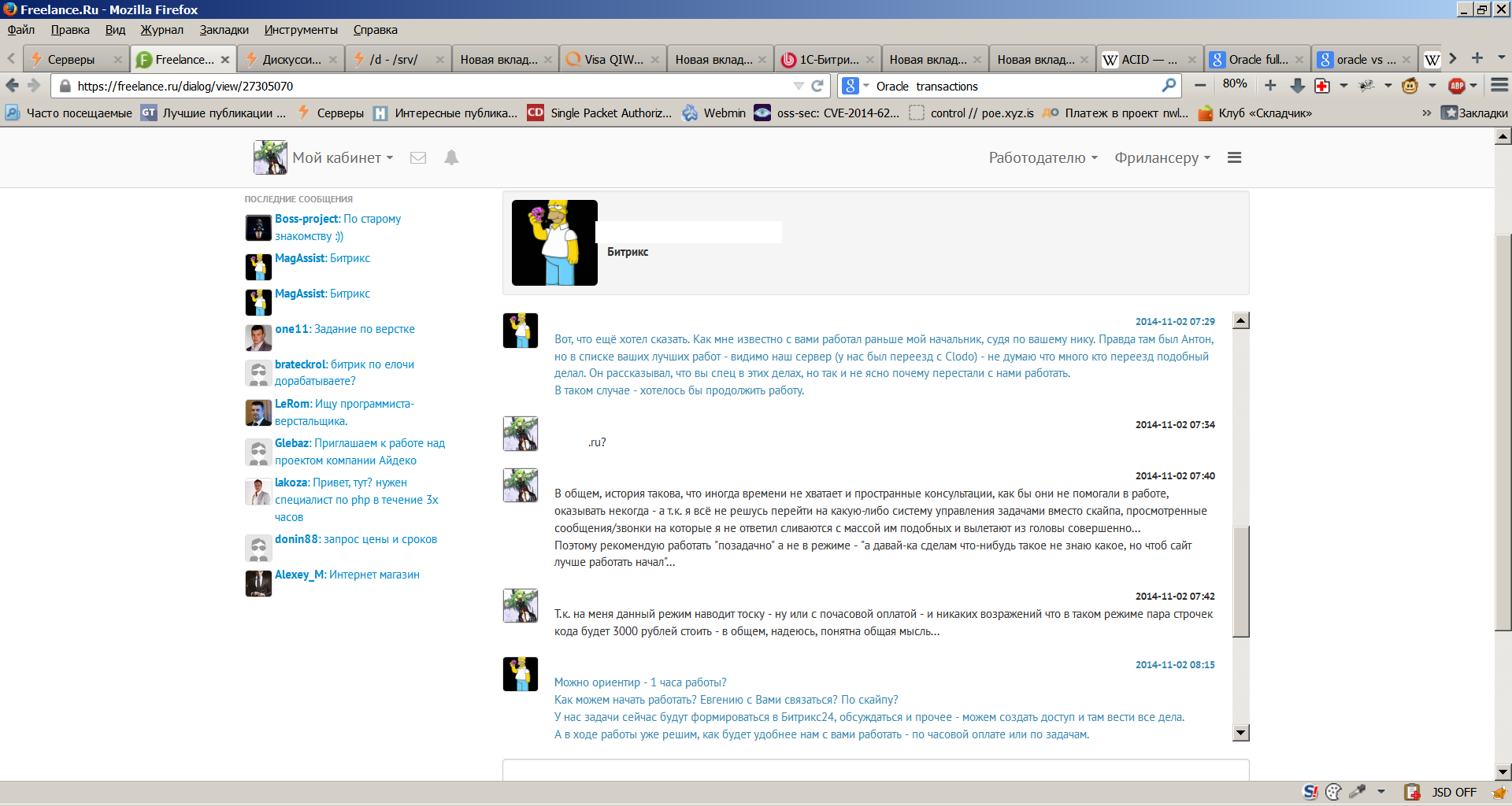This screenshot has width=1512, height=806.
Task: Open the Вид menu
Action: pyautogui.click(x=115, y=30)
